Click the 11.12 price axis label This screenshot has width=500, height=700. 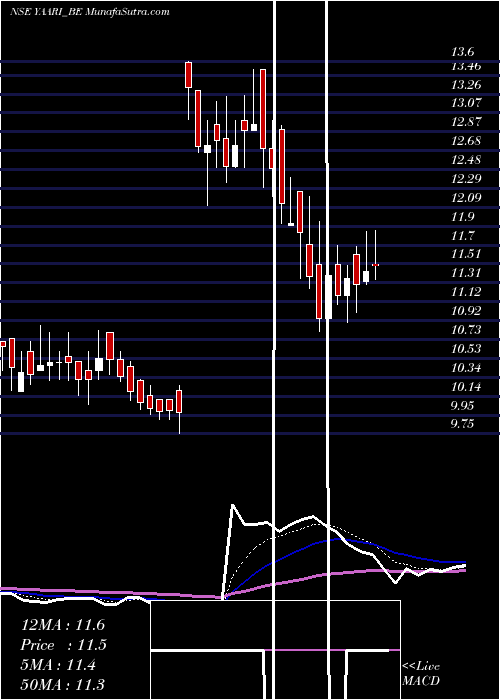click(x=466, y=292)
